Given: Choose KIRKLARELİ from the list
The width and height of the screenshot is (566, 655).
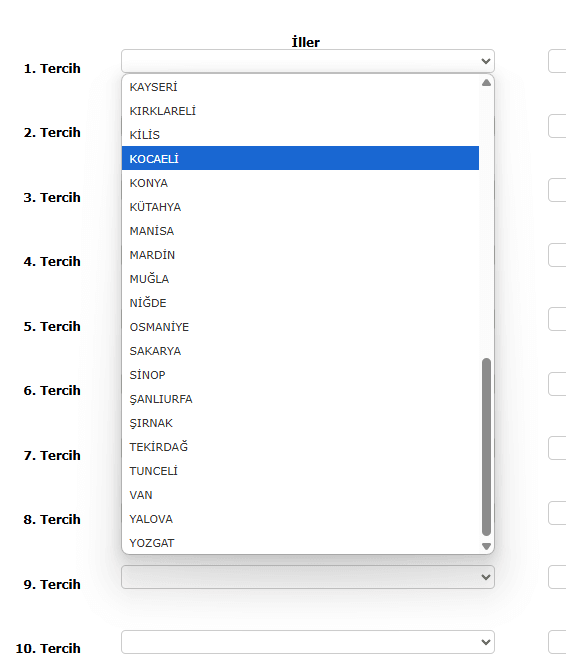Looking at the screenshot, I should point(300,110).
